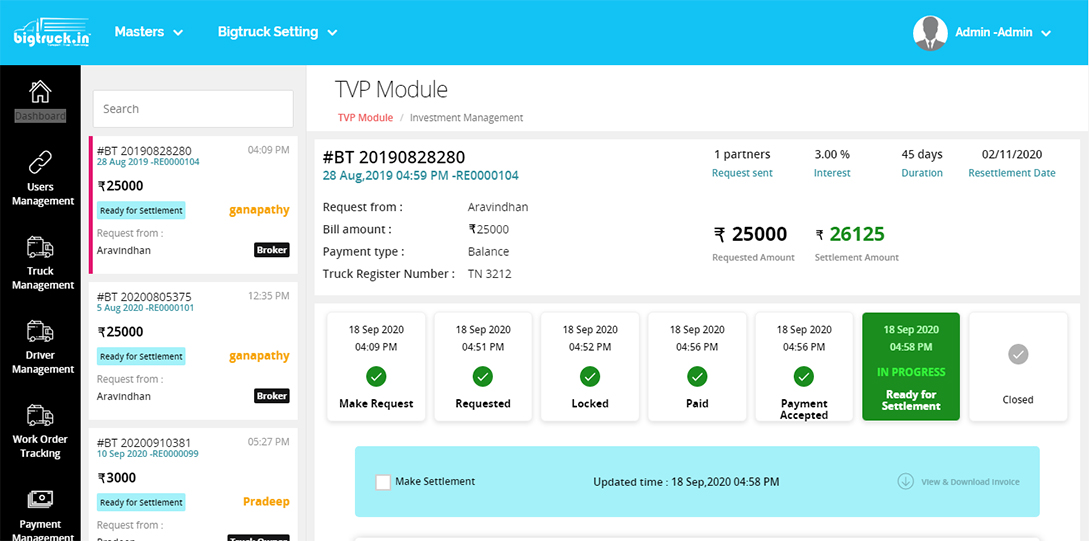Click the TVP Module breadcrumb
Screen dimensions: 1089x541
coord(365,118)
